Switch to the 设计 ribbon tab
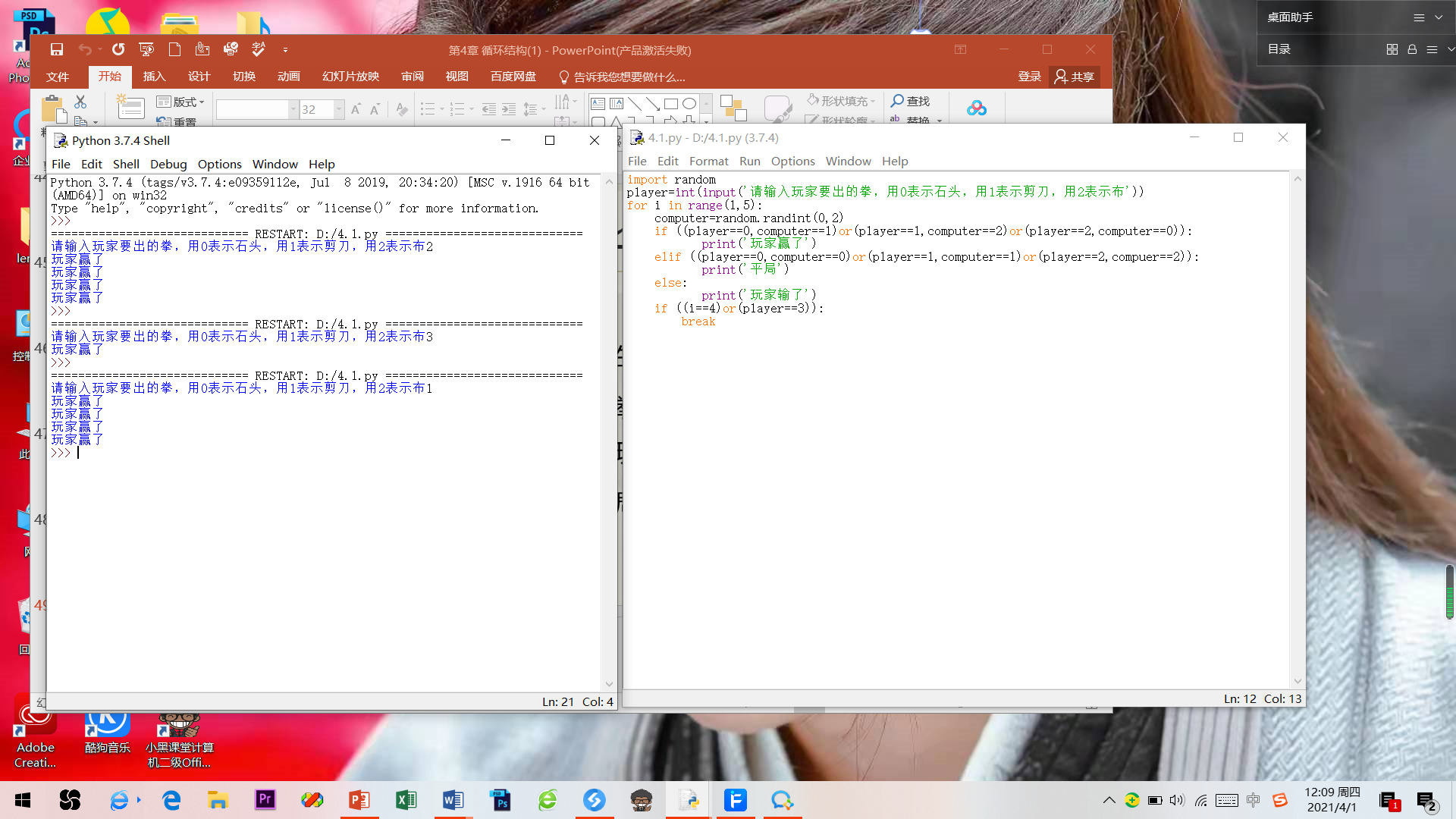Image resolution: width=1456 pixels, height=819 pixels. 199,77
